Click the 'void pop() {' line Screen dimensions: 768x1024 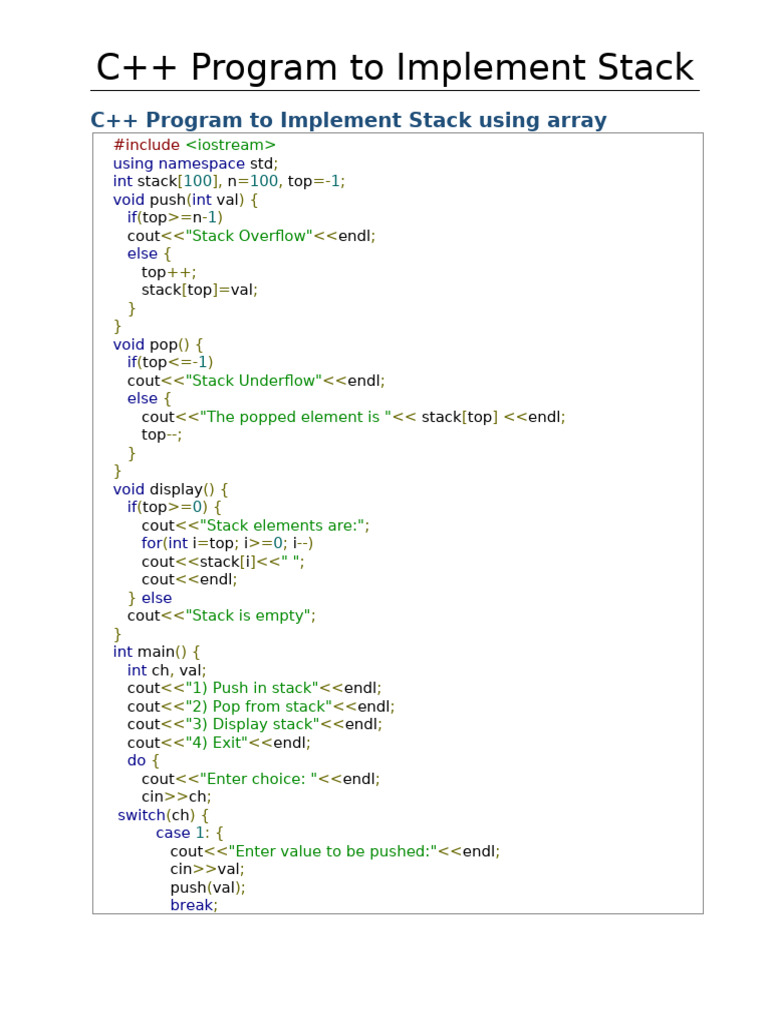158,344
